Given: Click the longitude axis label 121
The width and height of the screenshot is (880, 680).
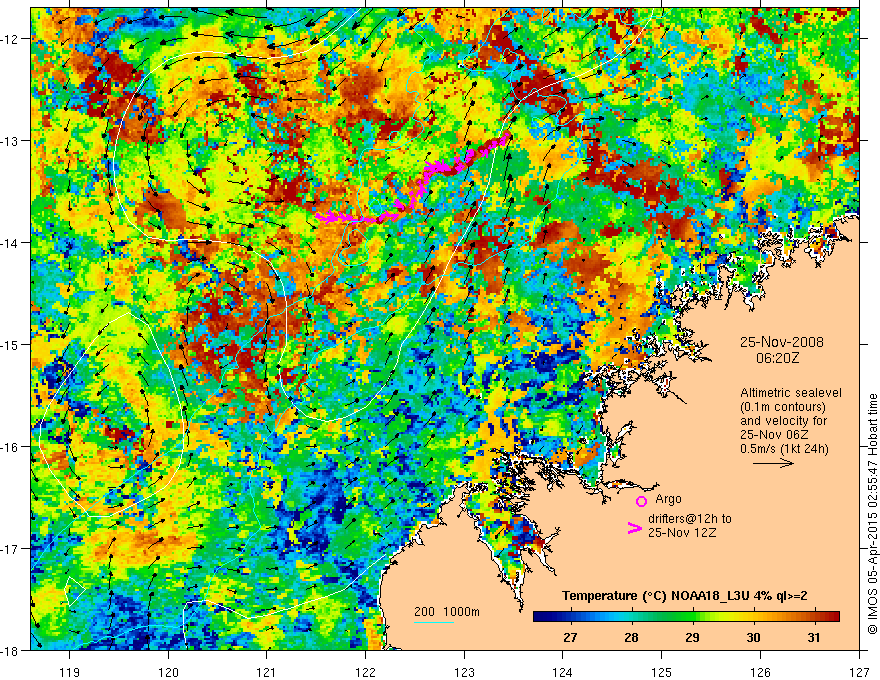Looking at the screenshot, I should point(267,672).
